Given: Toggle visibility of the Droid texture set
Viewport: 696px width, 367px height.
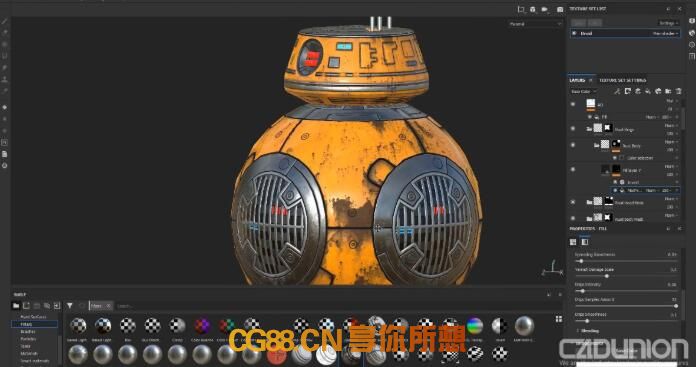Looking at the screenshot, I should click(574, 33).
